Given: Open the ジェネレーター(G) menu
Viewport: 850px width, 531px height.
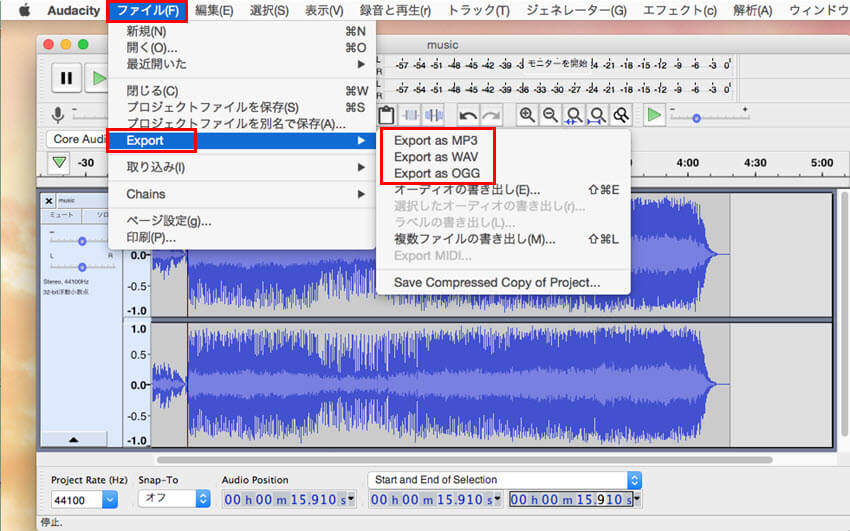Looking at the screenshot, I should (x=576, y=10).
